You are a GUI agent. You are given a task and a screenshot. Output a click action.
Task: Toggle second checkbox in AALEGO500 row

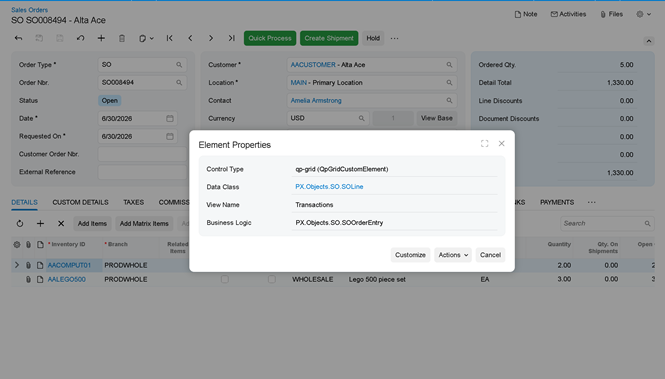[271, 279]
